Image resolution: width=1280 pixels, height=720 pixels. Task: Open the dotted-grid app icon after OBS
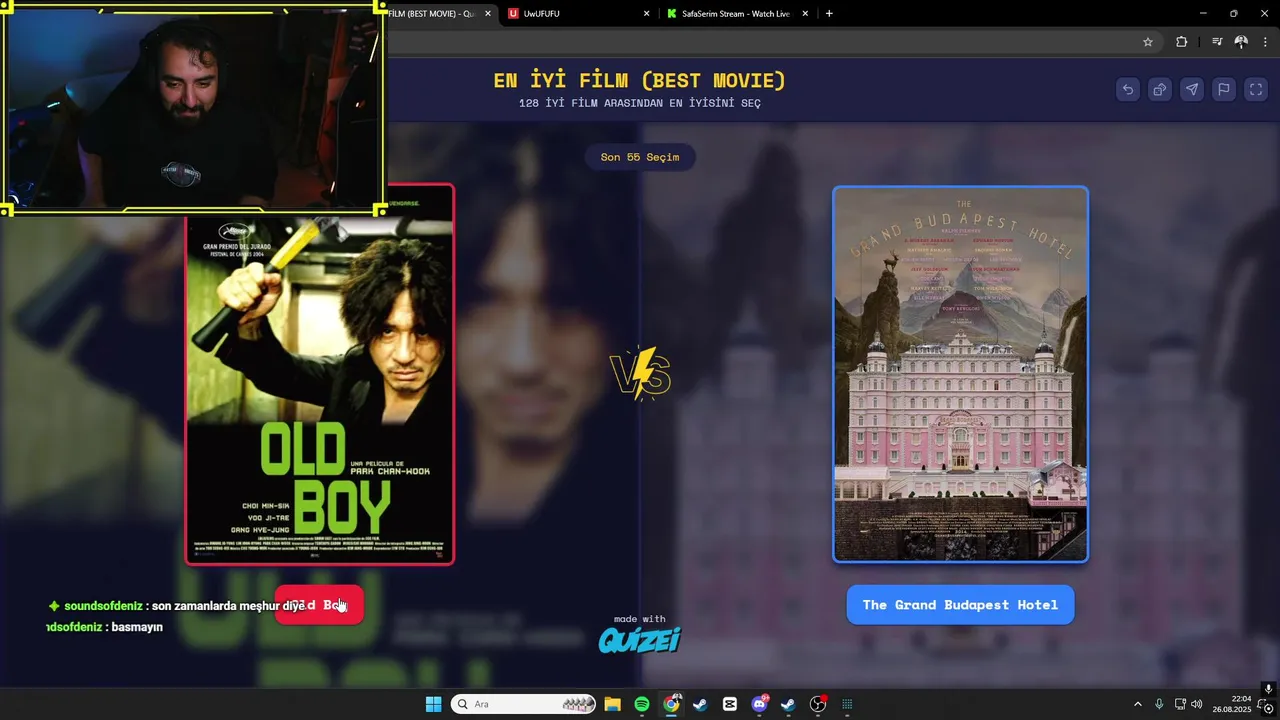847,704
